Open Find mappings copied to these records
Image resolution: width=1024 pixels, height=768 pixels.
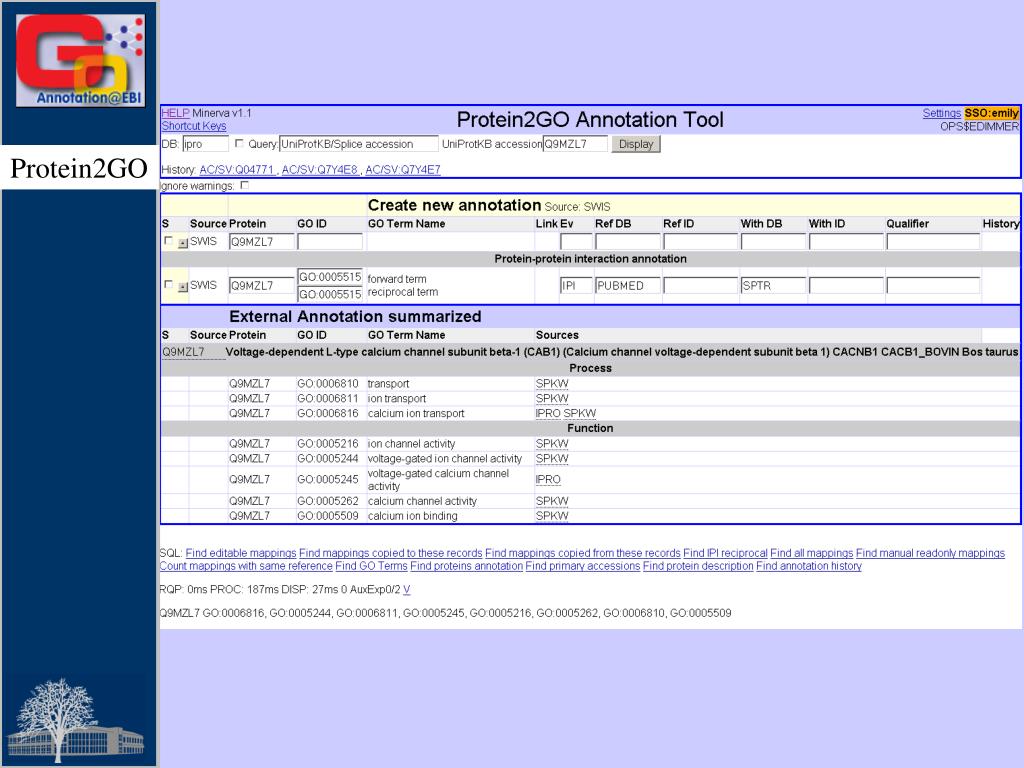pyautogui.click(x=391, y=553)
